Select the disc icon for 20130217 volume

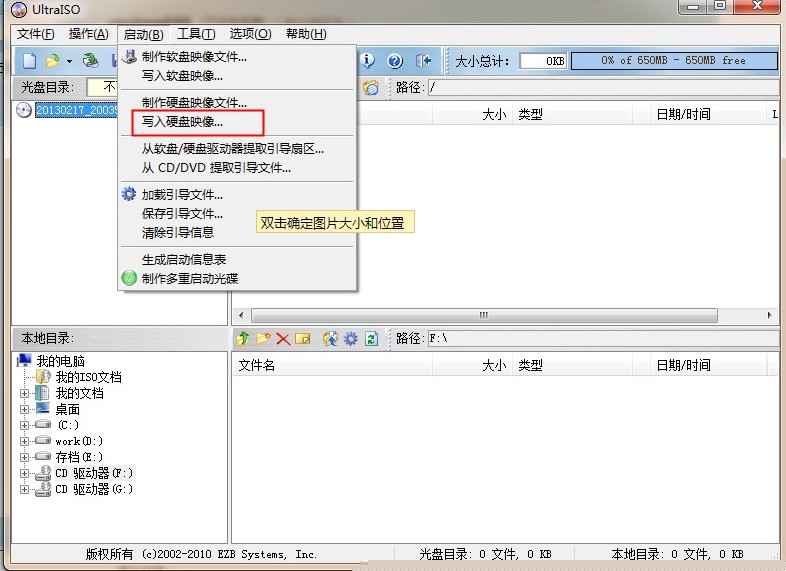[24, 110]
